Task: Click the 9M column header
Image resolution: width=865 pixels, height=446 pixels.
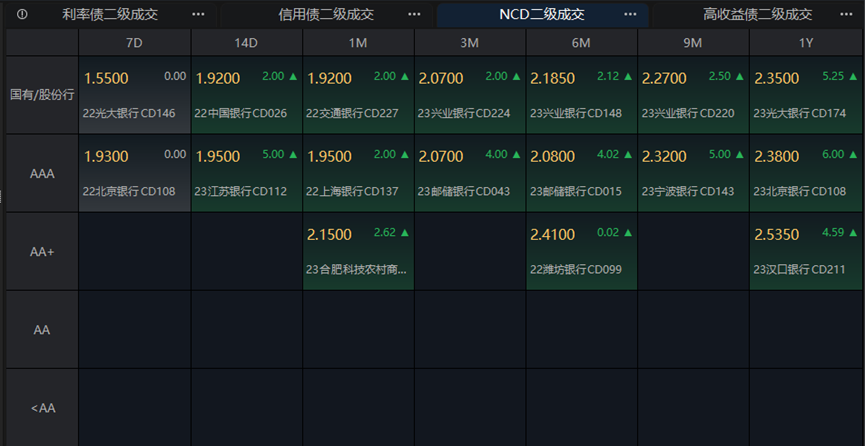Action: tap(693, 43)
